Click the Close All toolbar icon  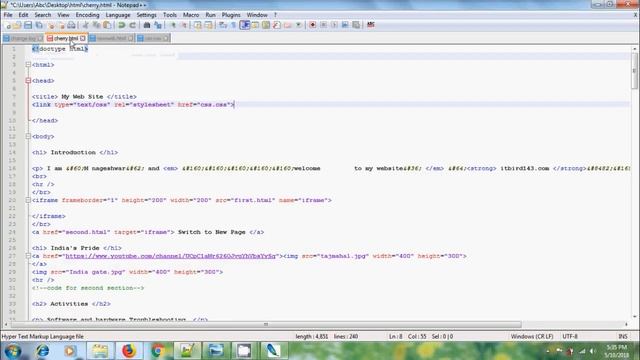(x=61, y=25)
